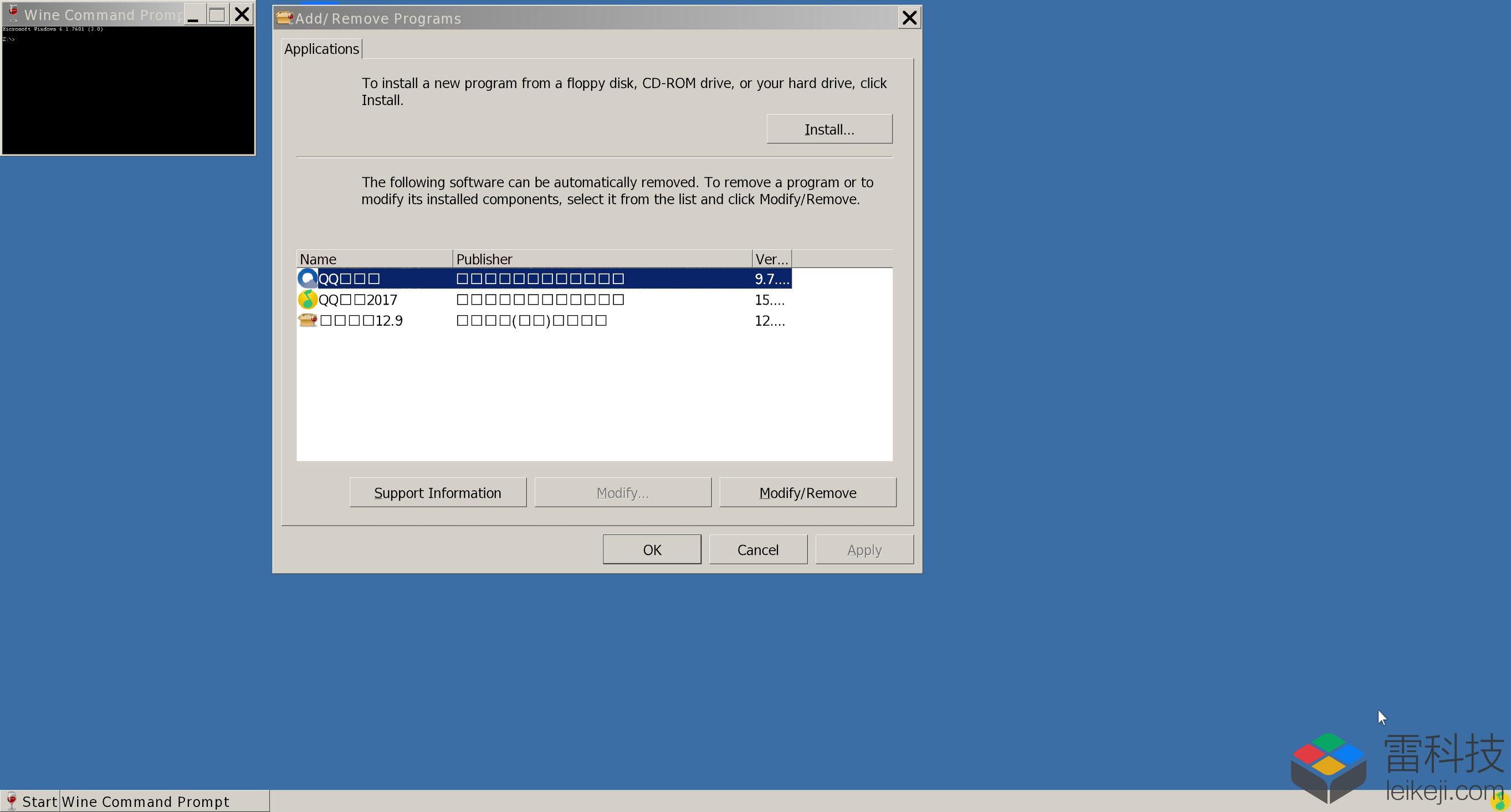Click the grayed-out Apply button

pyautogui.click(x=864, y=549)
